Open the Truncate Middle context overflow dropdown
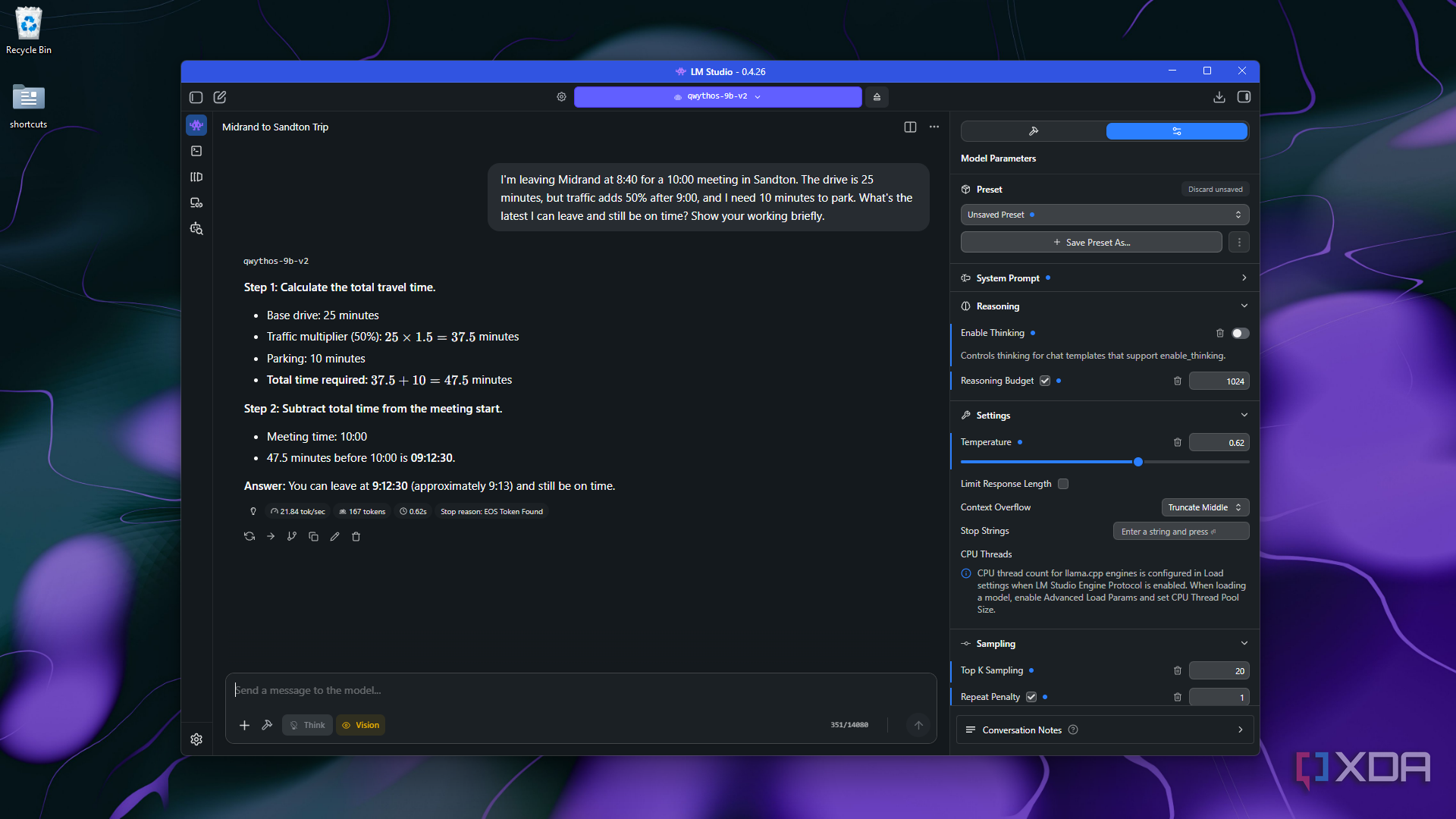Screen dimensions: 1456x819 1205,507
